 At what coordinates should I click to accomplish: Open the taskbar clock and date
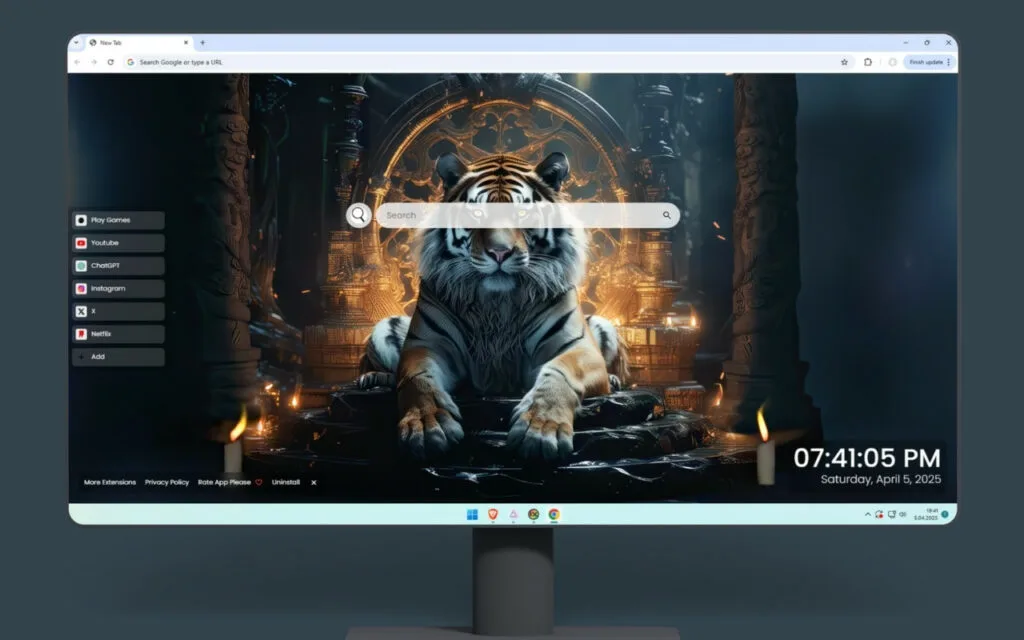coord(925,515)
